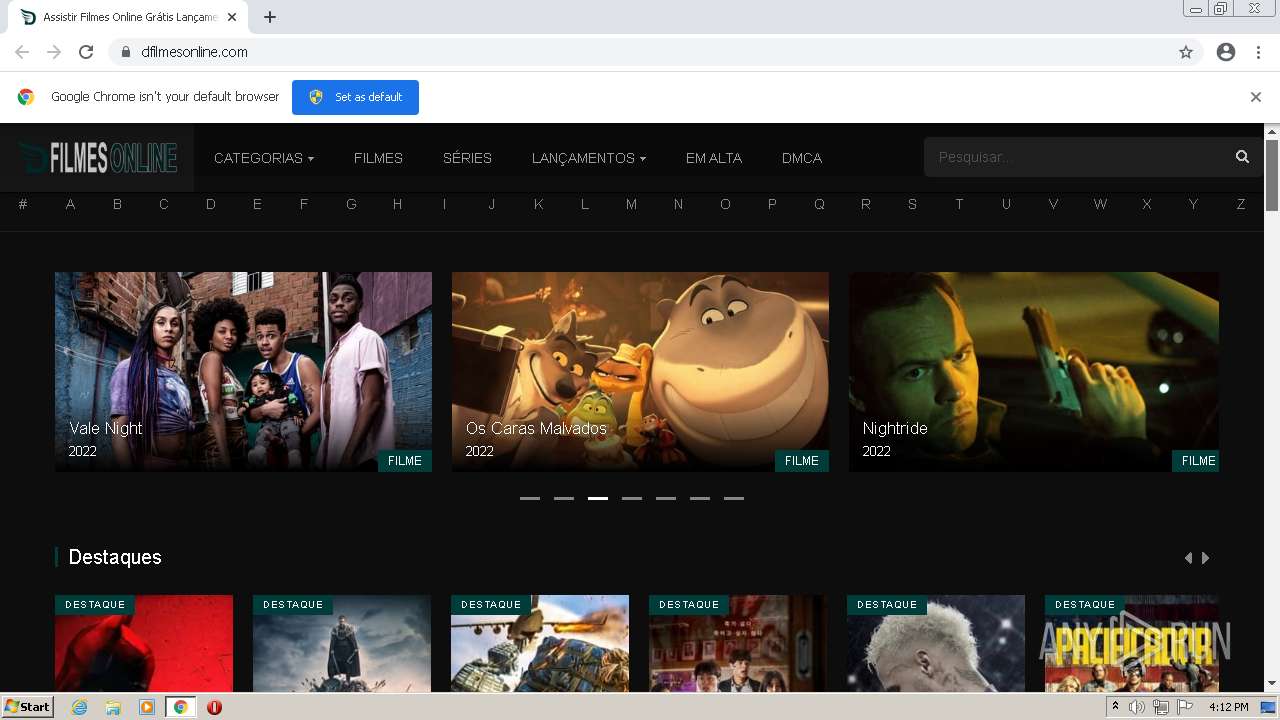Select fourth carousel slide indicator
The width and height of the screenshot is (1280, 720).
point(632,498)
